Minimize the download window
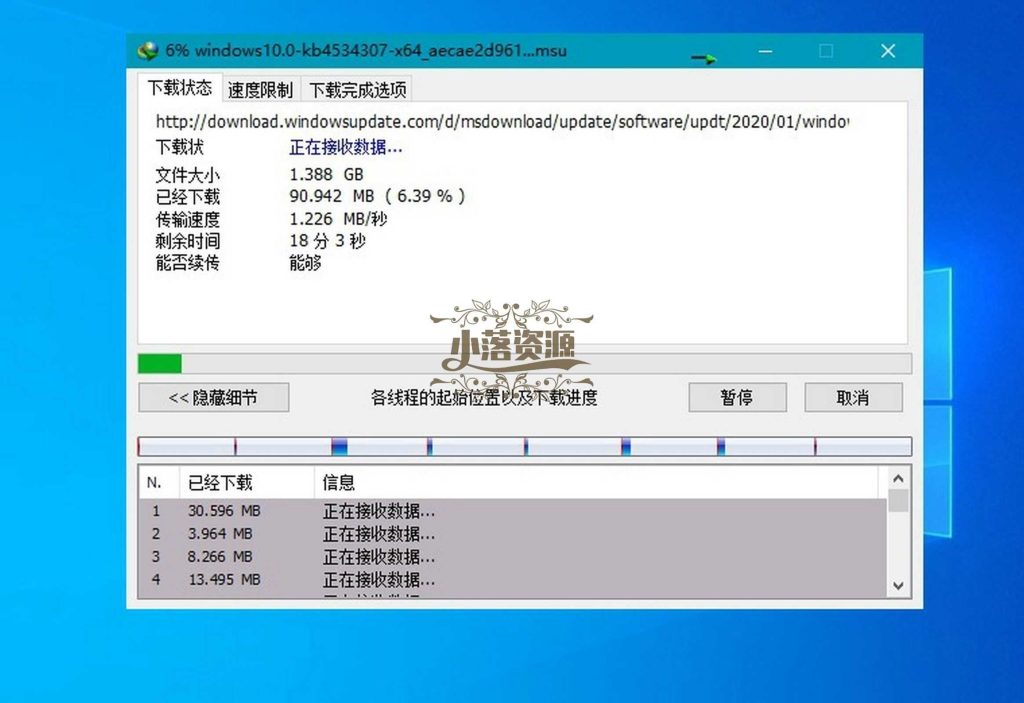Image resolution: width=1024 pixels, height=703 pixels. point(765,51)
